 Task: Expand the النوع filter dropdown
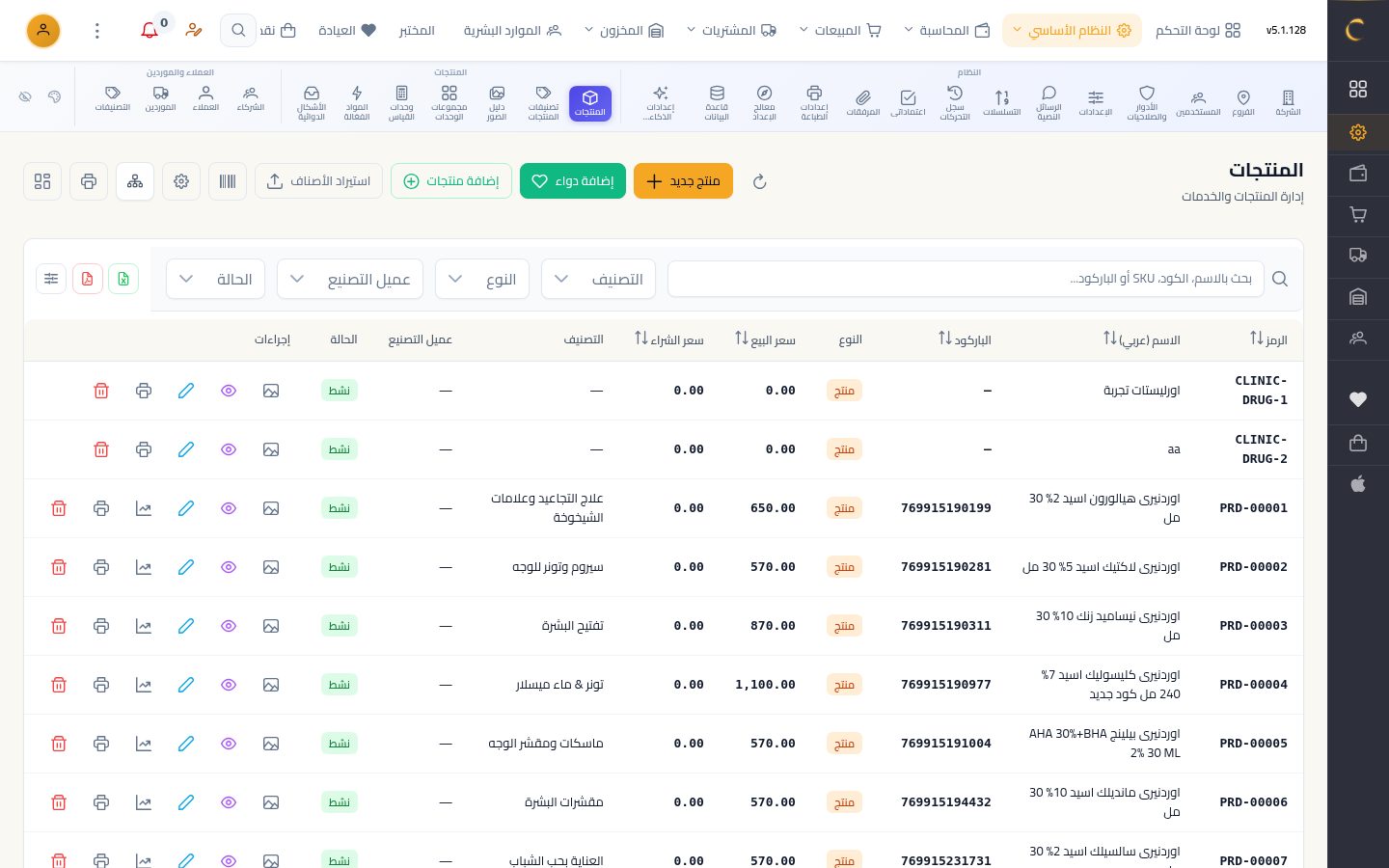tap(482, 279)
